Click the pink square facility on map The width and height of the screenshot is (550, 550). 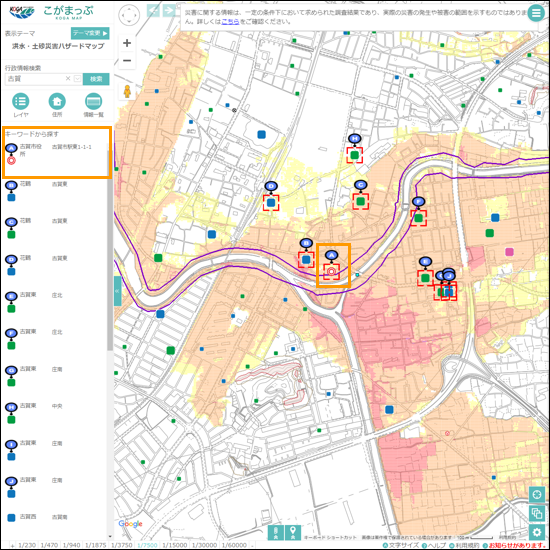tap(509, 251)
